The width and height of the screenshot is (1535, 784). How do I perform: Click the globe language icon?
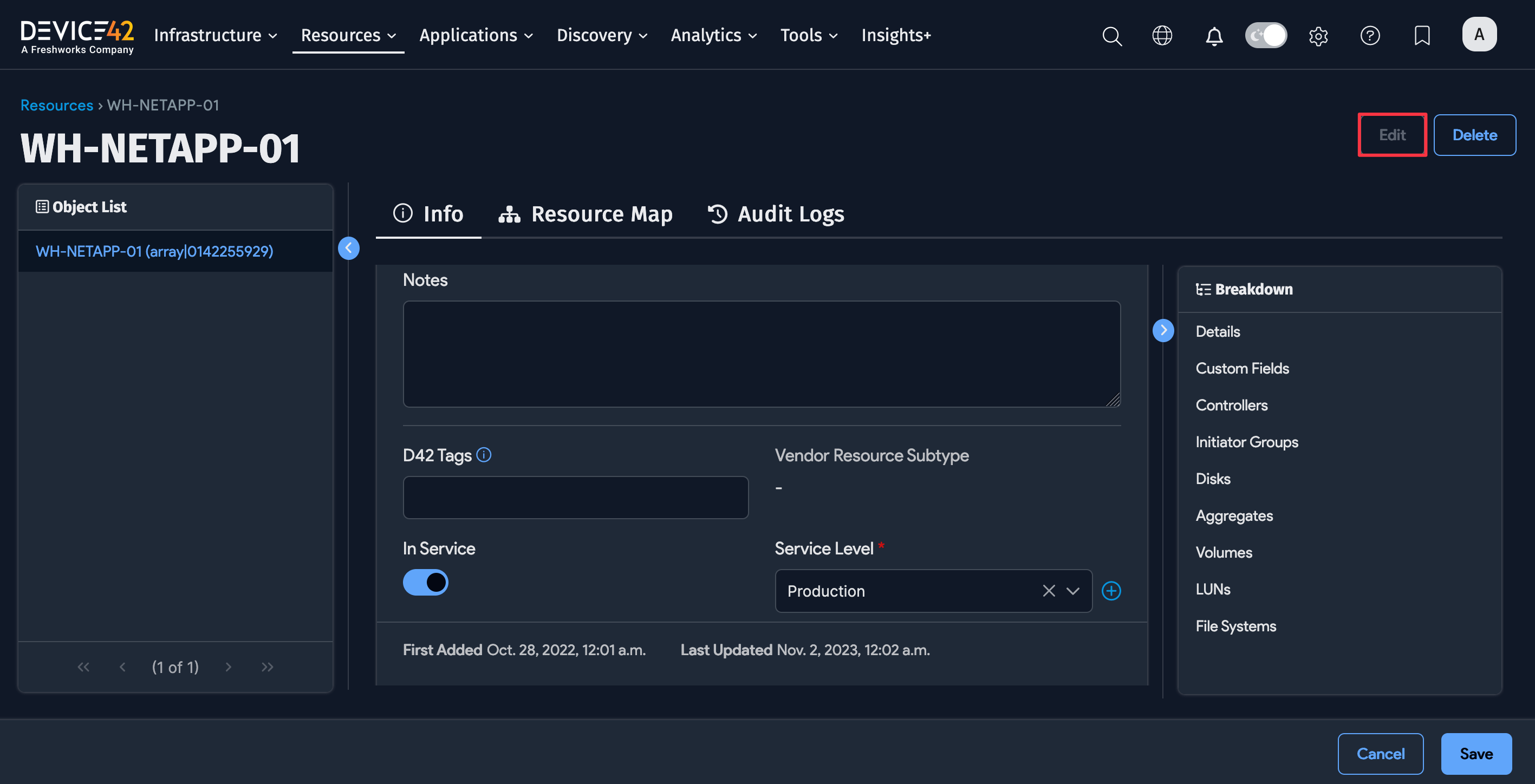pos(1162,36)
